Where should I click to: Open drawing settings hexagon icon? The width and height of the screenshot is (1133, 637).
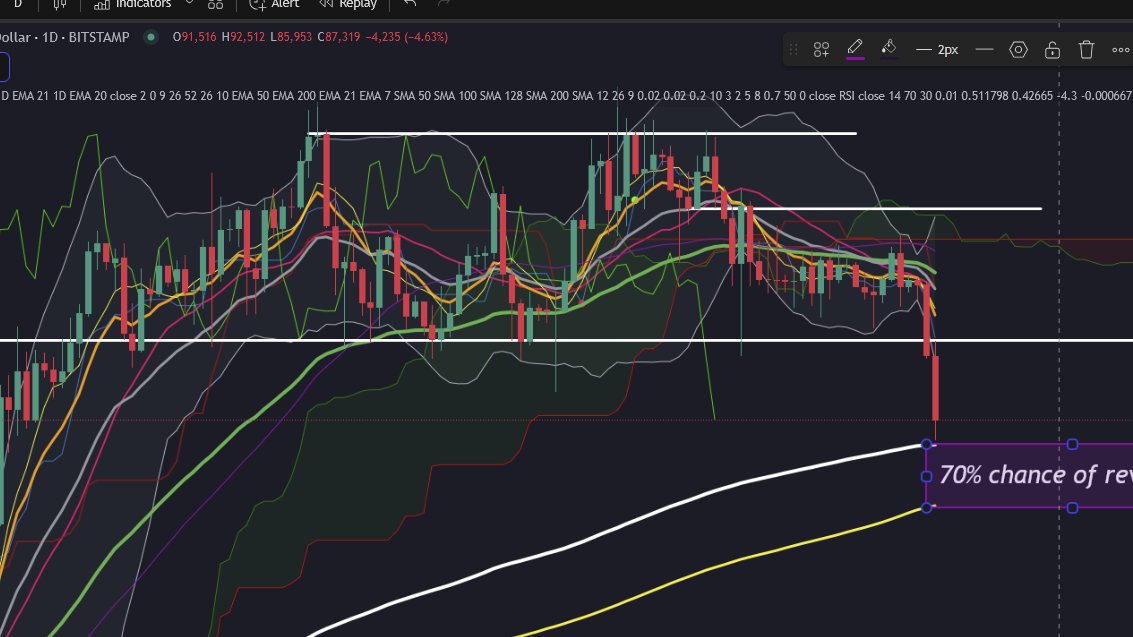pyautogui.click(x=1018, y=49)
